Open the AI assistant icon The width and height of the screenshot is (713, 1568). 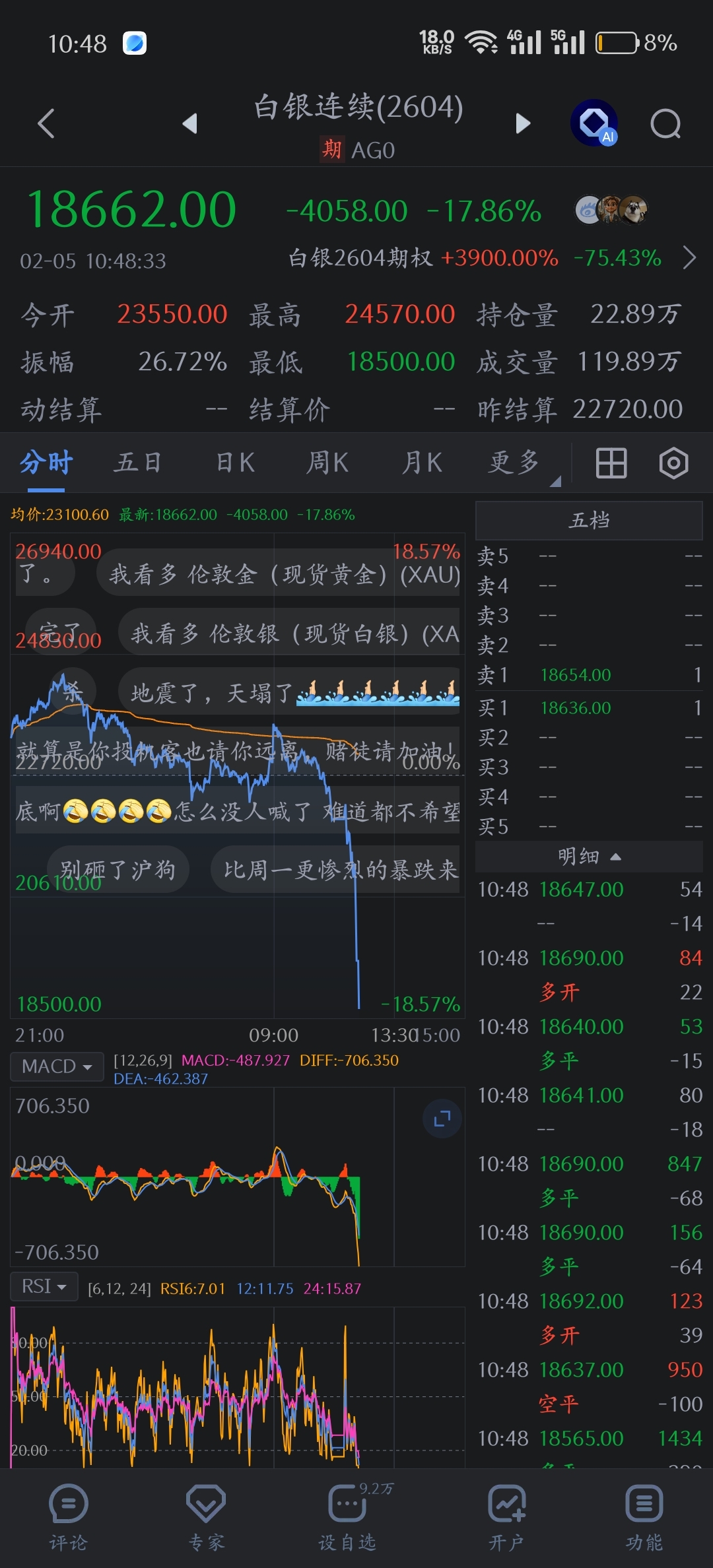(594, 123)
